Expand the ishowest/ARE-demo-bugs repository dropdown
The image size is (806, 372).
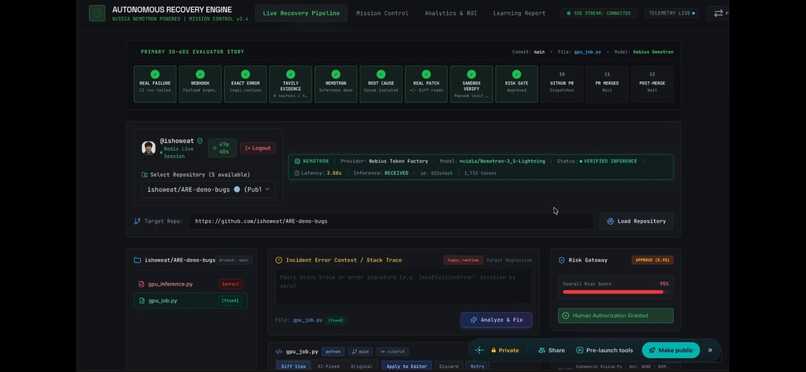coord(208,189)
